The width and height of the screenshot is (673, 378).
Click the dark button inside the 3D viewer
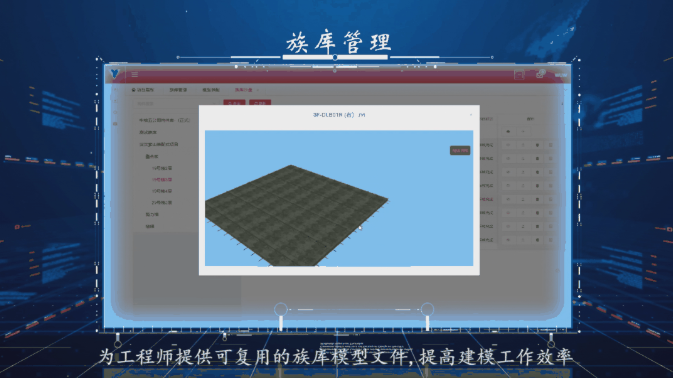(460, 151)
